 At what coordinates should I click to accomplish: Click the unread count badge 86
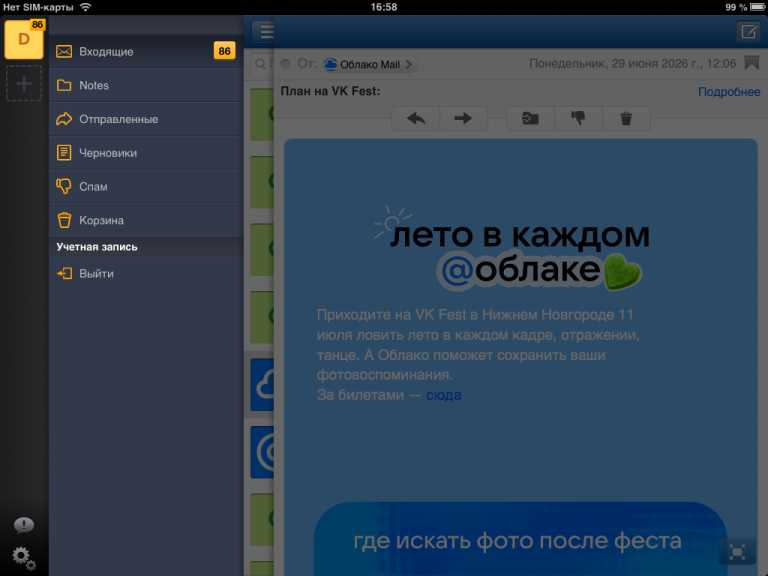pos(224,51)
